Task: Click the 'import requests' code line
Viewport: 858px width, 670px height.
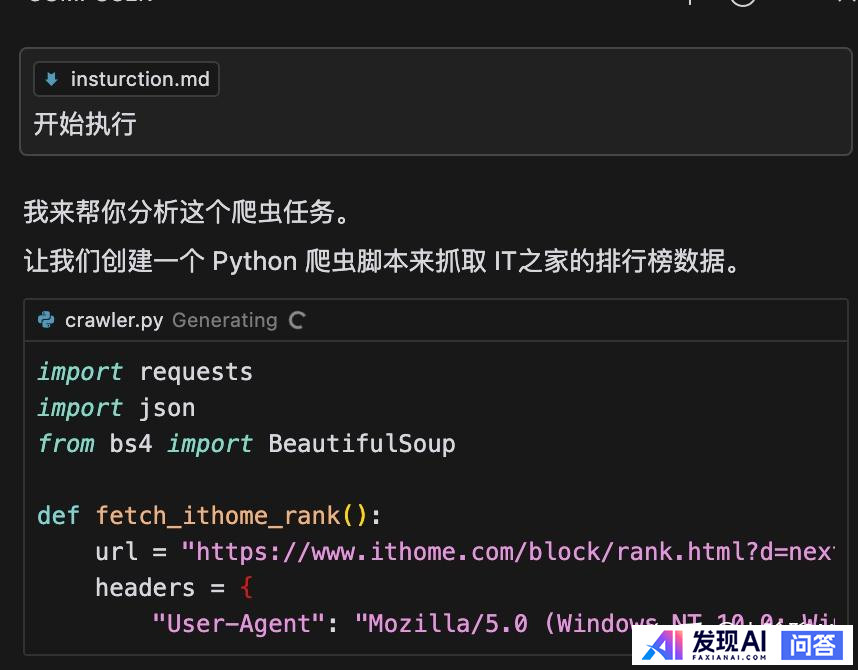Action: (x=145, y=372)
